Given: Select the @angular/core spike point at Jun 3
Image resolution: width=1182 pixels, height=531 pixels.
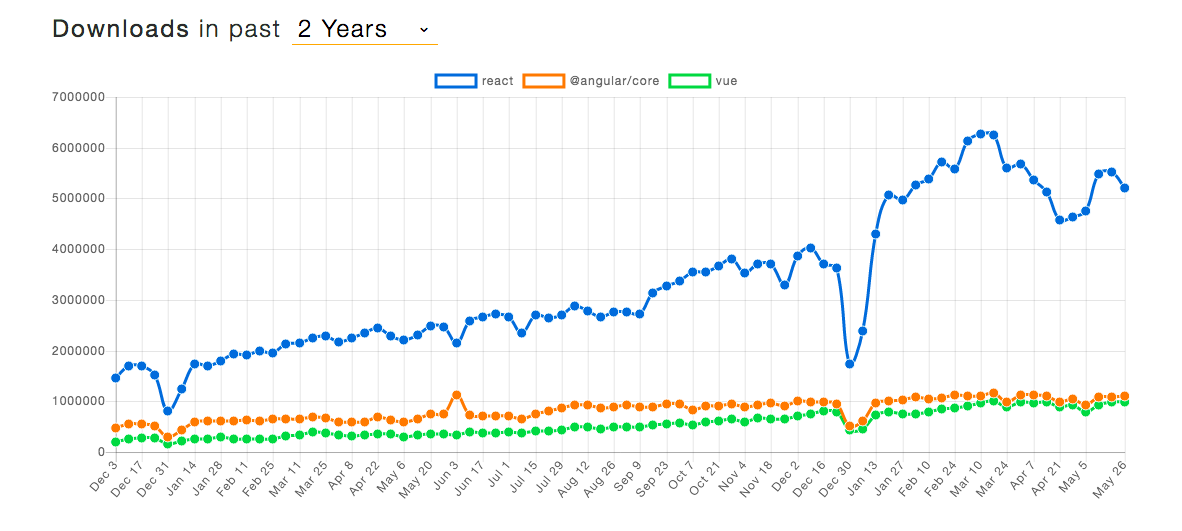Looking at the screenshot, I should pos(457,395).
